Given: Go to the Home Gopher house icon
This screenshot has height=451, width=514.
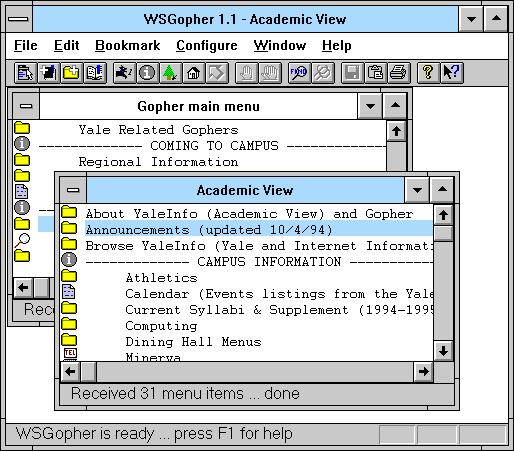Looking at the screenshot, I should pos(194,72).
